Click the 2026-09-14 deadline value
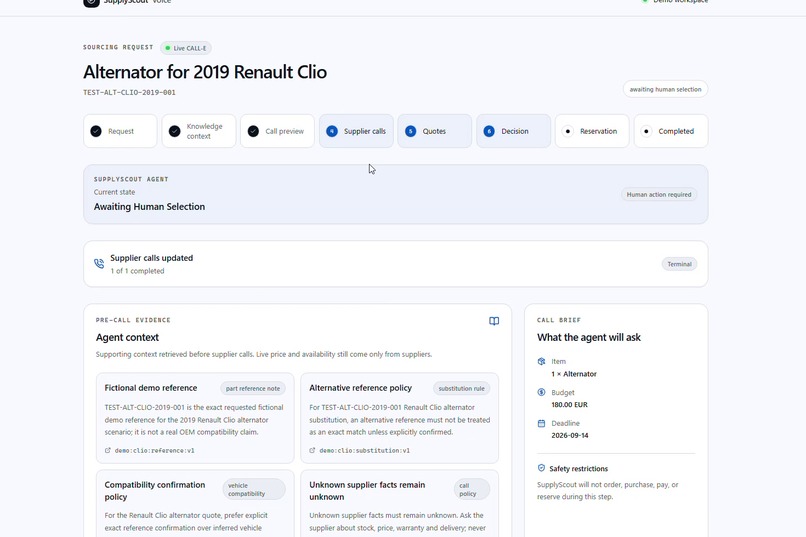Screen dimensions: 806x537 click(570, 436)
